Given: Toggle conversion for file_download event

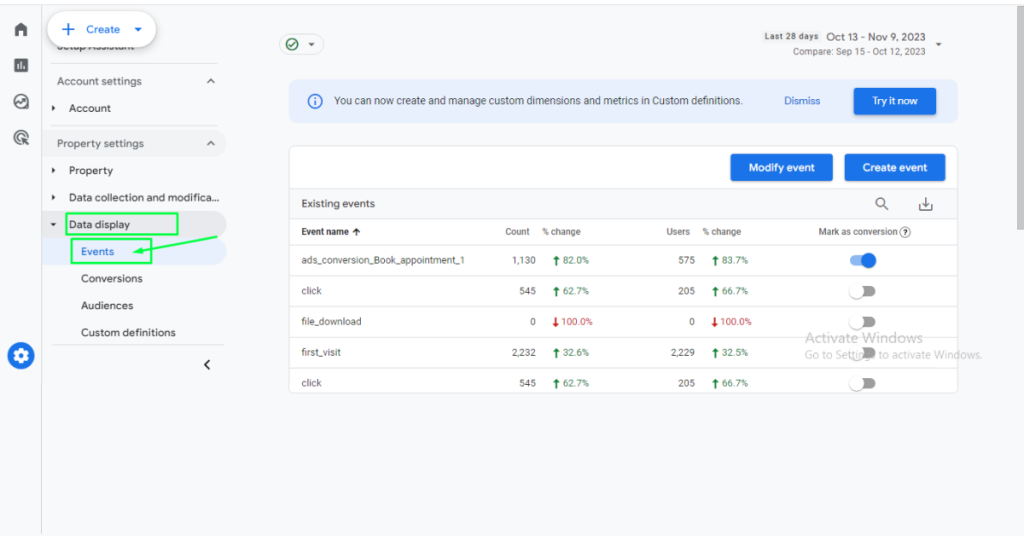Looking at the screenshot, I should pyautogui.click(x=862, y=322).
